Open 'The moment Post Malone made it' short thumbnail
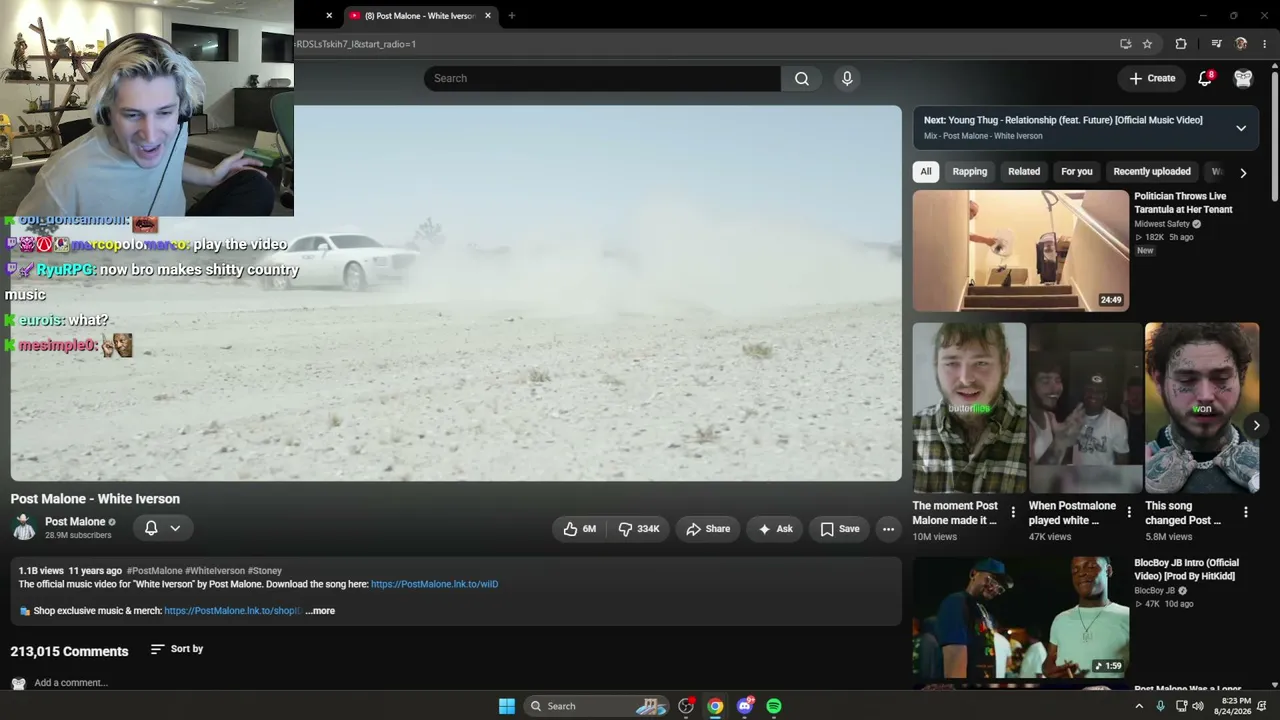This screenshot has height=720, width=1280. (969, 408)
